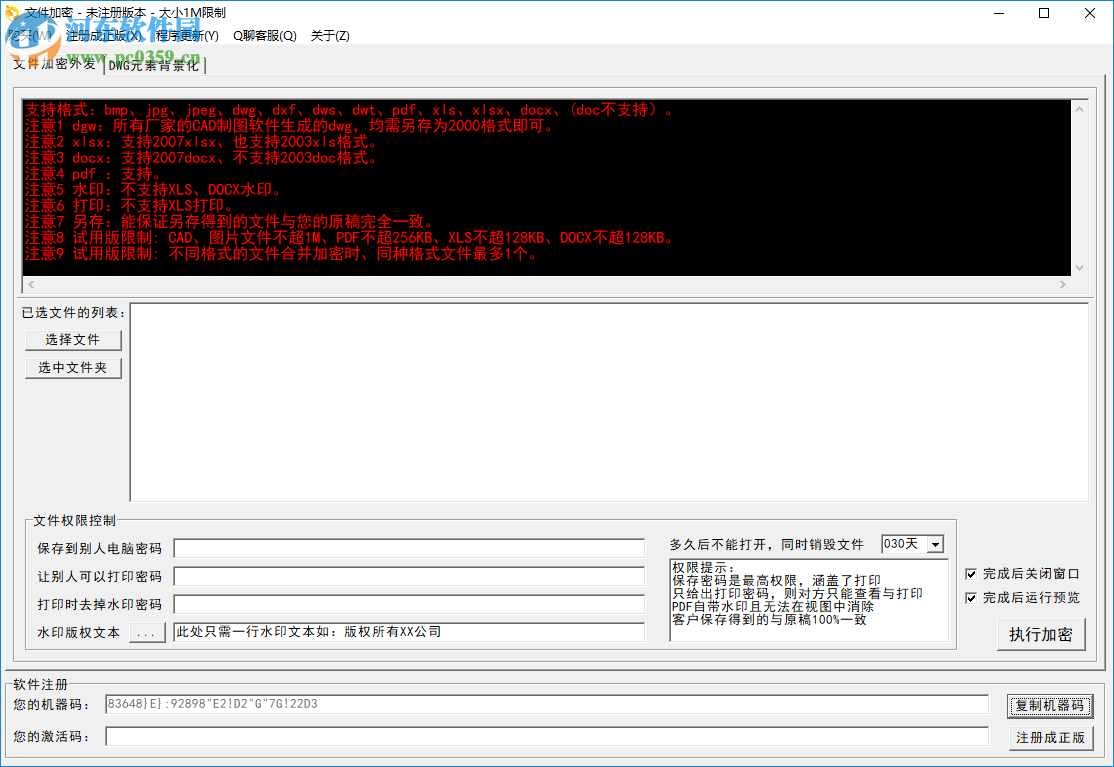Image resolution: width=1114 pixels, height=767 pixels.
Task: Switch to the DWG元素背景化 tab
Action: 154,65
